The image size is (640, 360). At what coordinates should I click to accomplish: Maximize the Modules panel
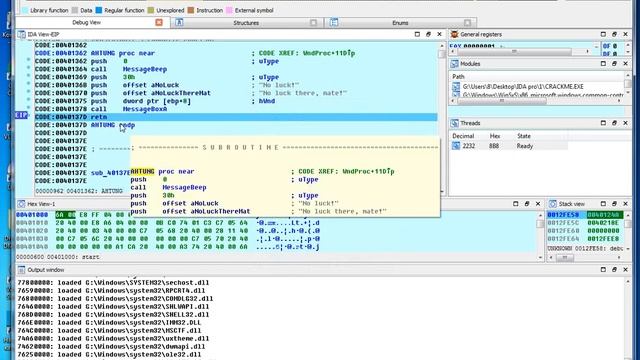pos(603,64)
